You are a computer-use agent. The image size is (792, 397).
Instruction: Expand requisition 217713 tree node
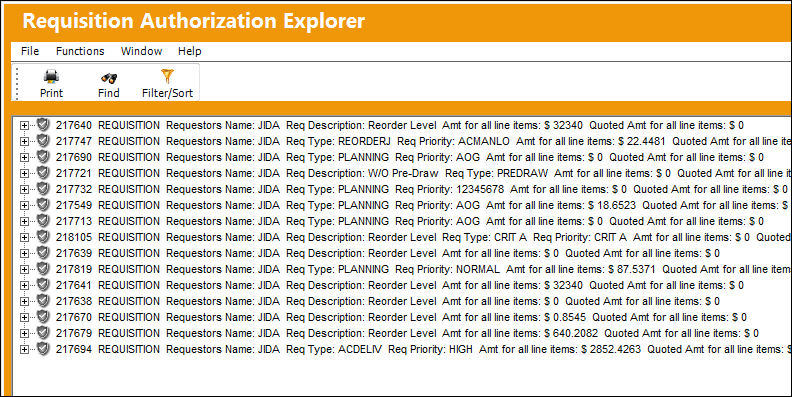pyautogui.click(x=24, y=222)
